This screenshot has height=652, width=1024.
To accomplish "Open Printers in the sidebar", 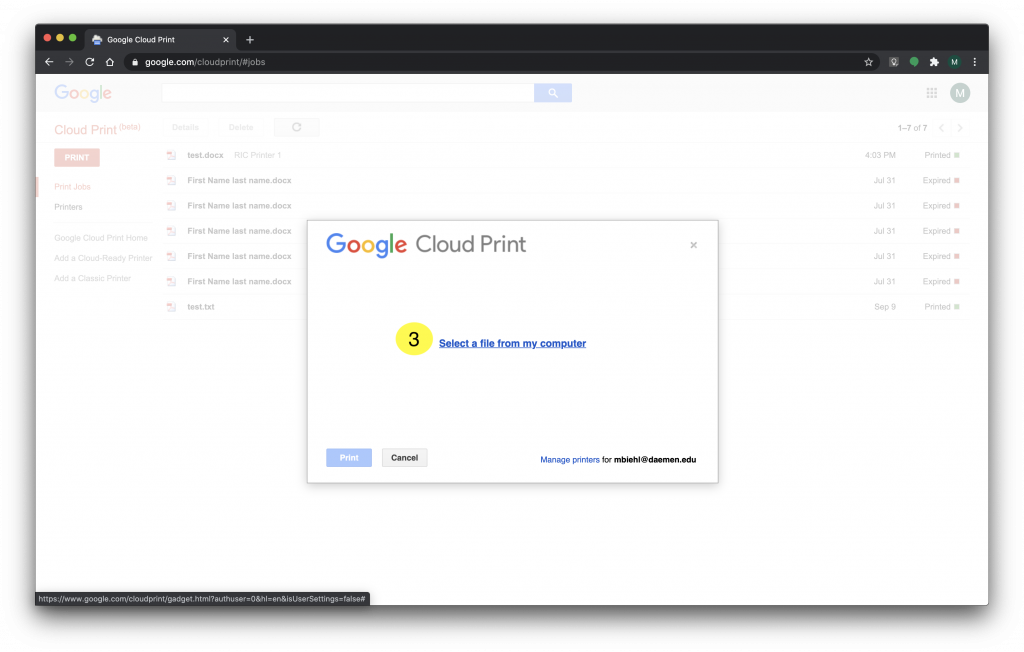I will coord(69,207).
